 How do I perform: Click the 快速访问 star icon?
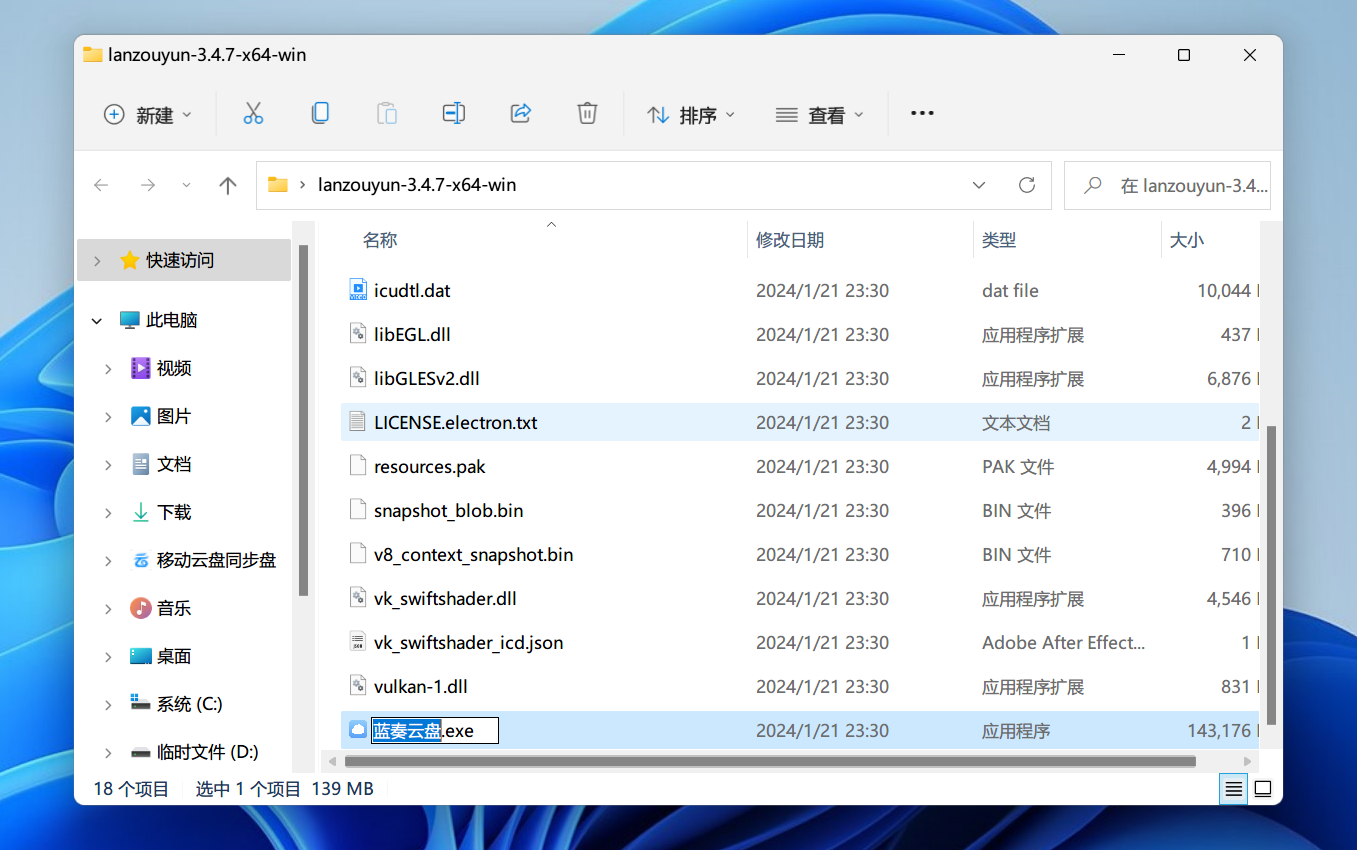(x=129, y=260)
